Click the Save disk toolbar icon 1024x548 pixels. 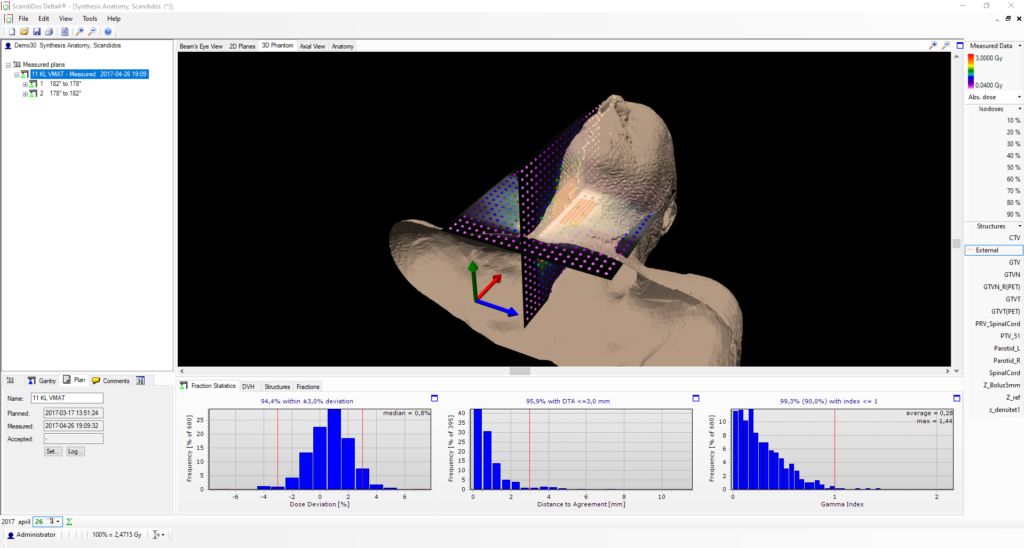pyautogui.click(x=36, y=32)
